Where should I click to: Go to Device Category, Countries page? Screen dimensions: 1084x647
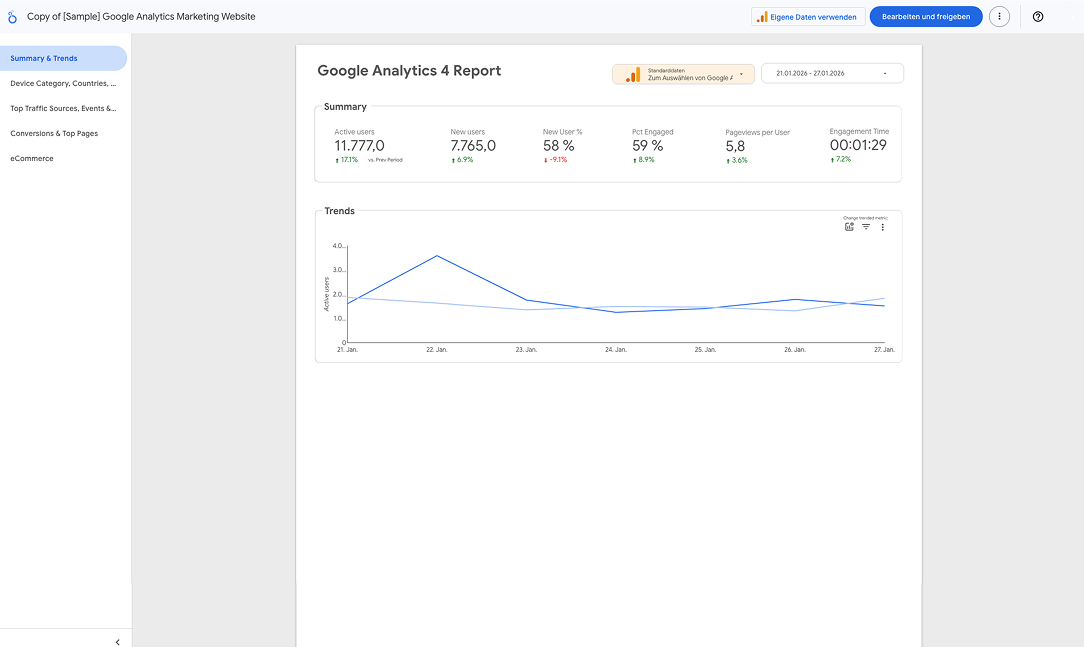tap(63, 84)
